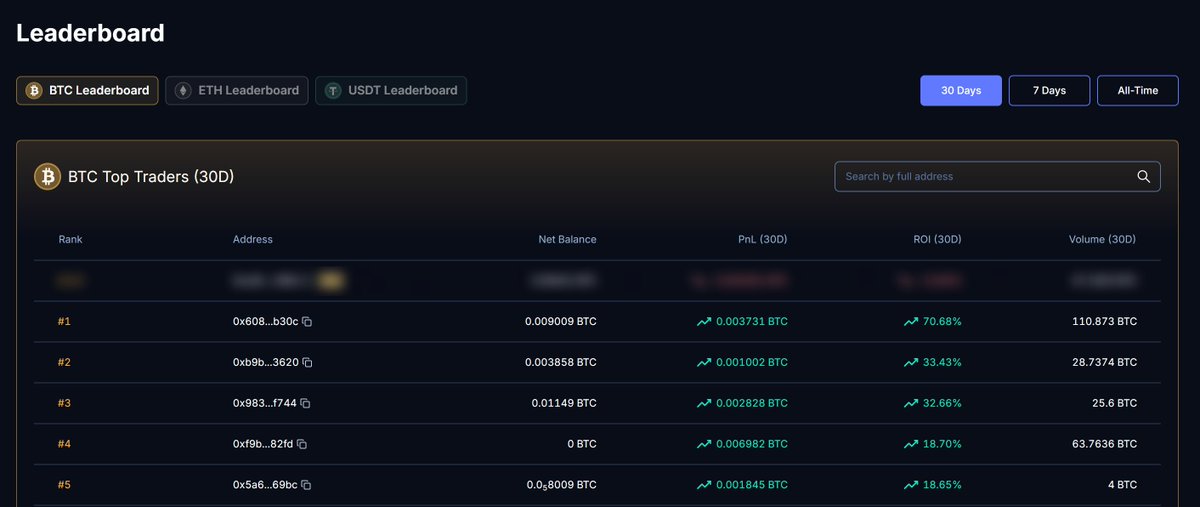Click rank #3 label
The image size is (1200, 507).
click(64, 404)
